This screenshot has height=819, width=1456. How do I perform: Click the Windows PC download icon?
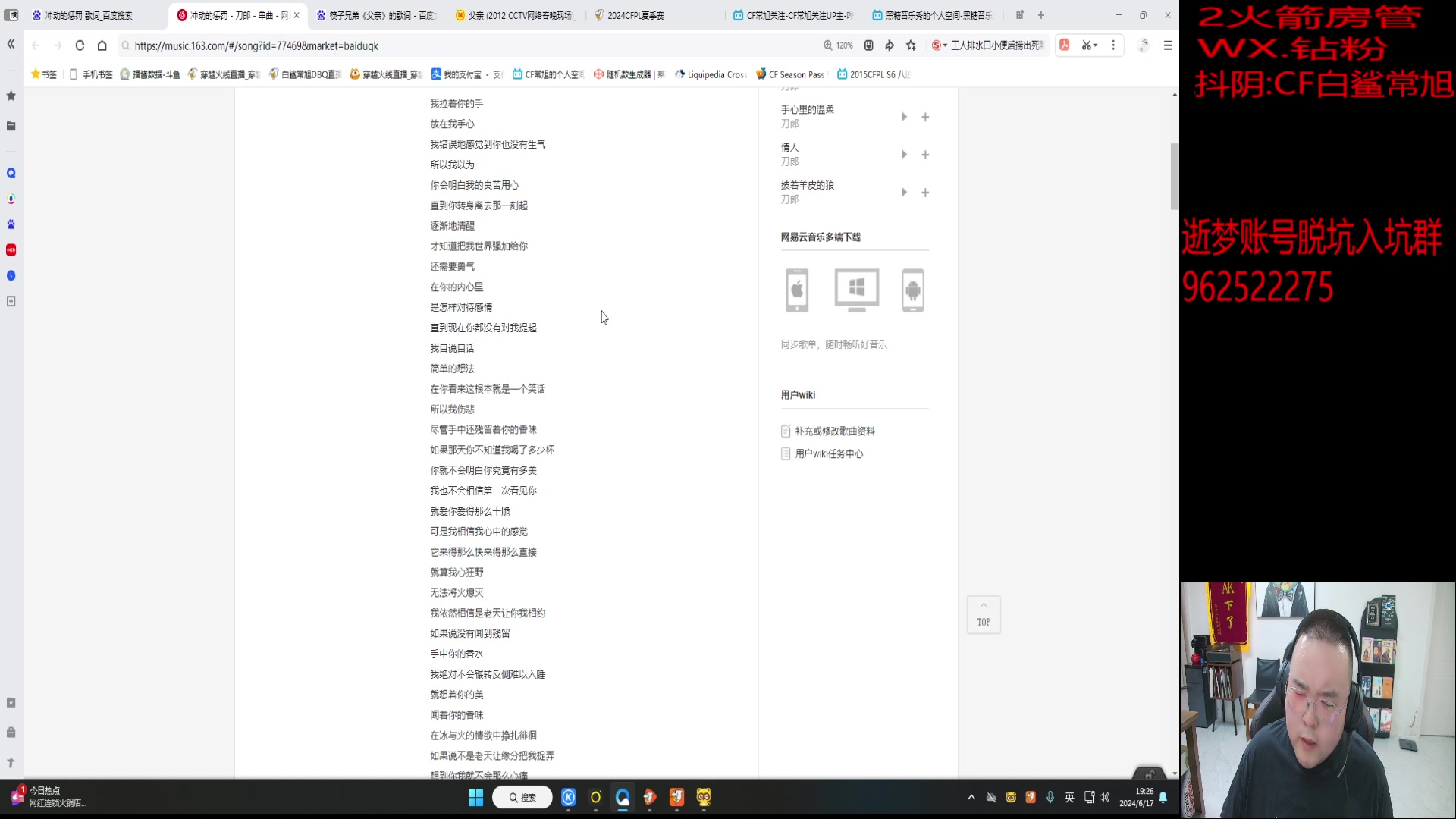click(855, 290)
